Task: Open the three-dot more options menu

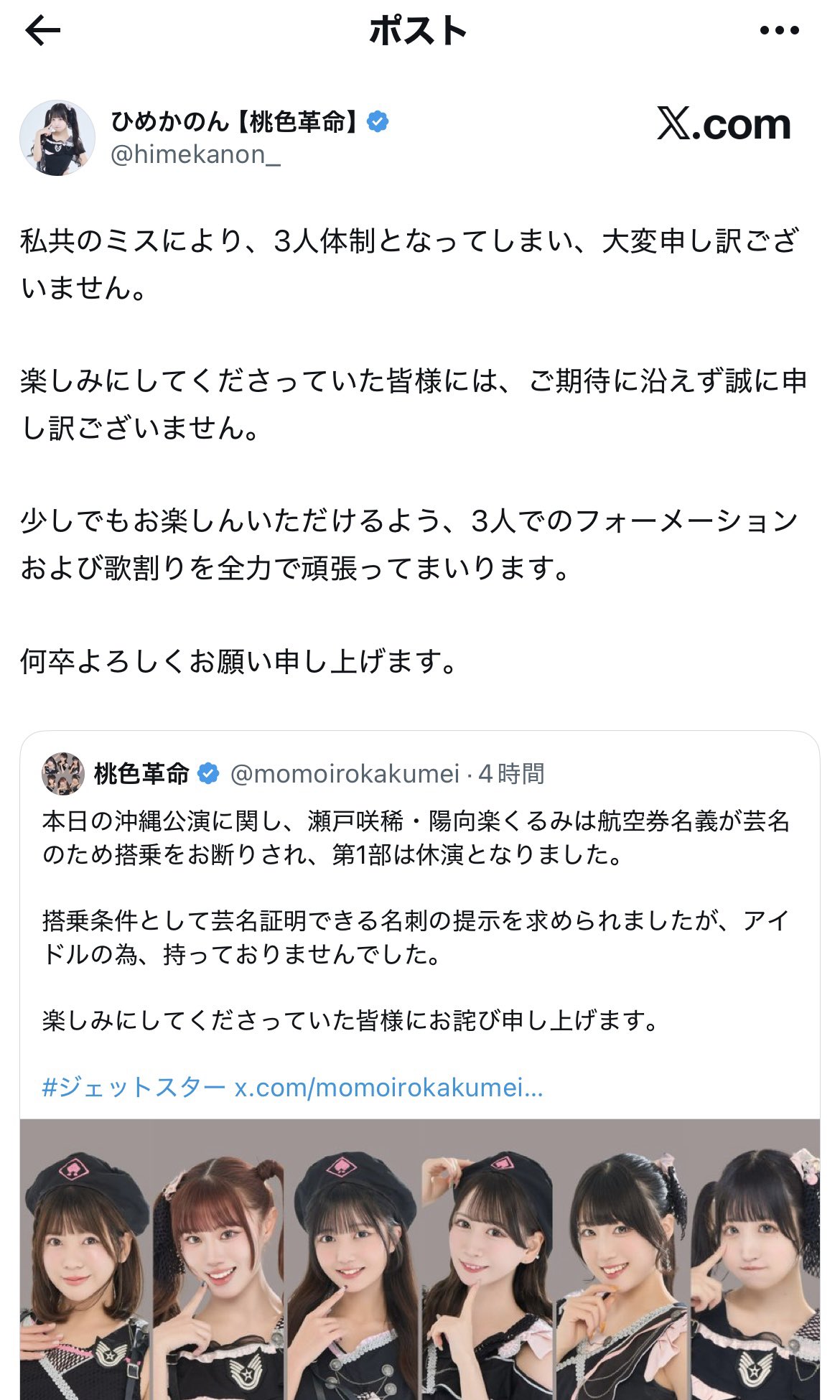Action: point(779,31)
